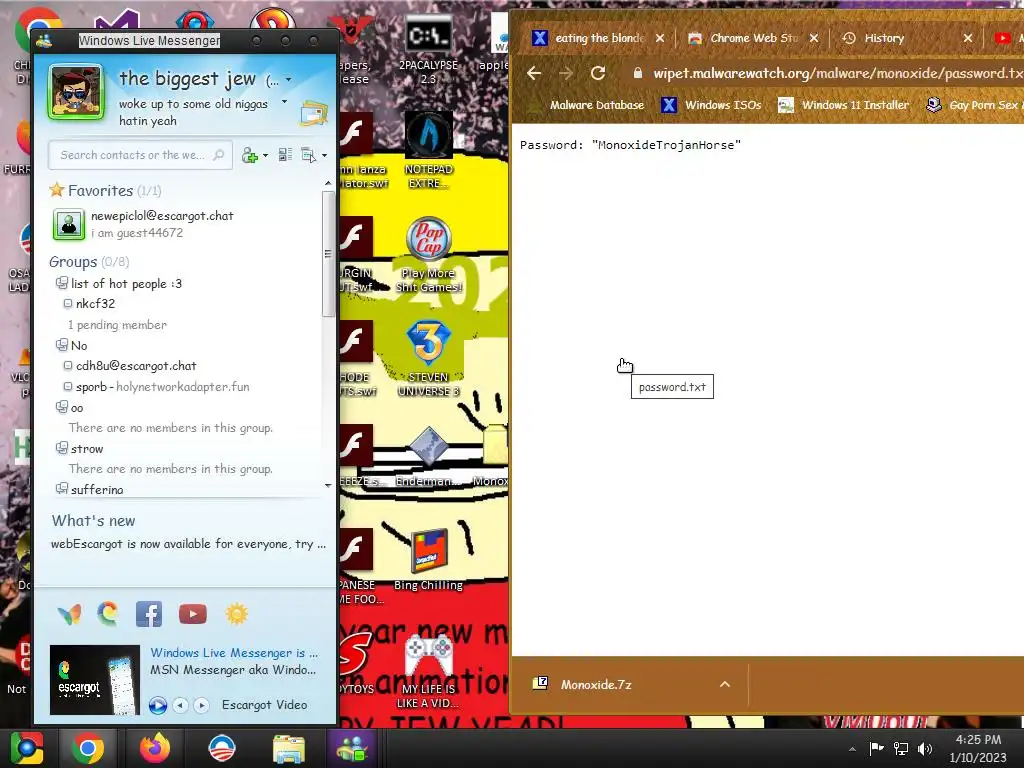Click the Bing Chilling desktop icon
1024x768 pixels.
click(x=428, y=560)
